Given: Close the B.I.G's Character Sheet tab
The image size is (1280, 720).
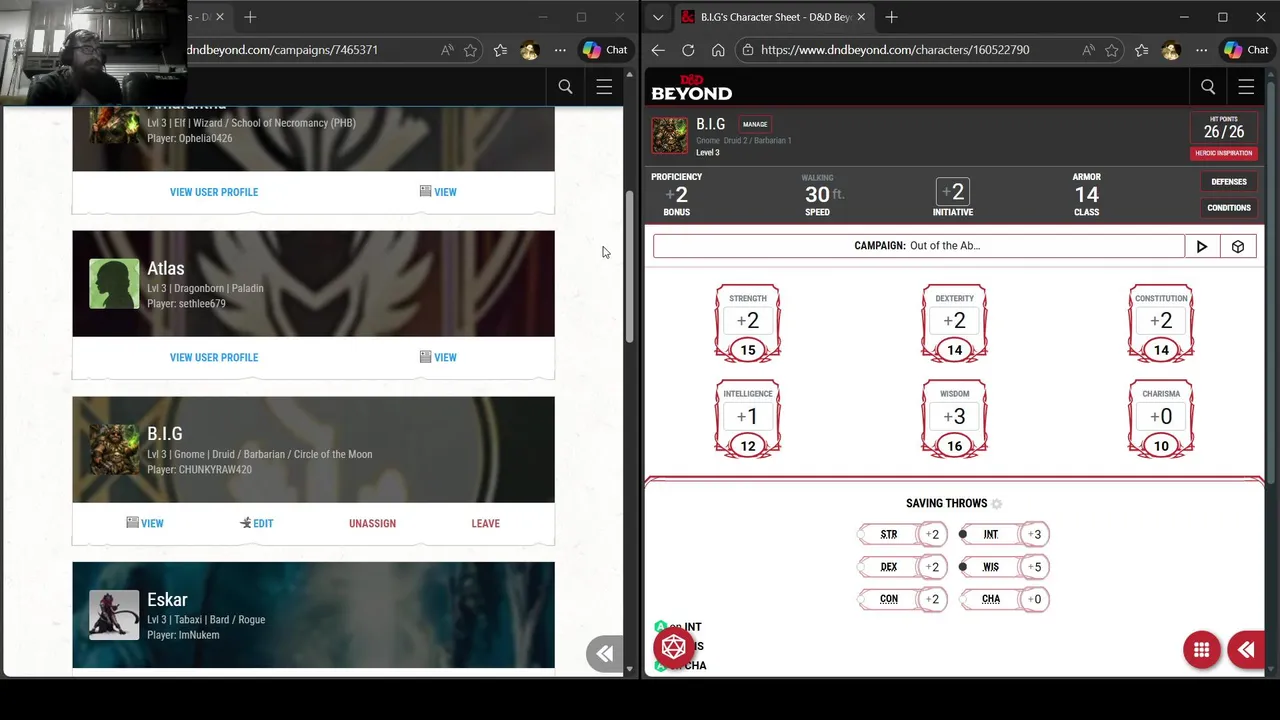Looking at the screenshot, I should (x=861, y=17).
